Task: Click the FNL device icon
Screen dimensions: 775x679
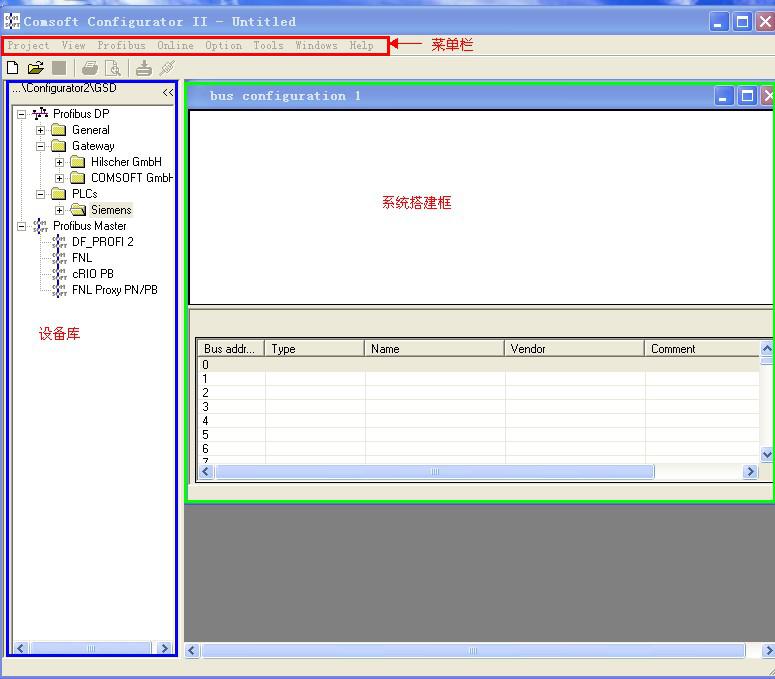Action: click(59, 257)
